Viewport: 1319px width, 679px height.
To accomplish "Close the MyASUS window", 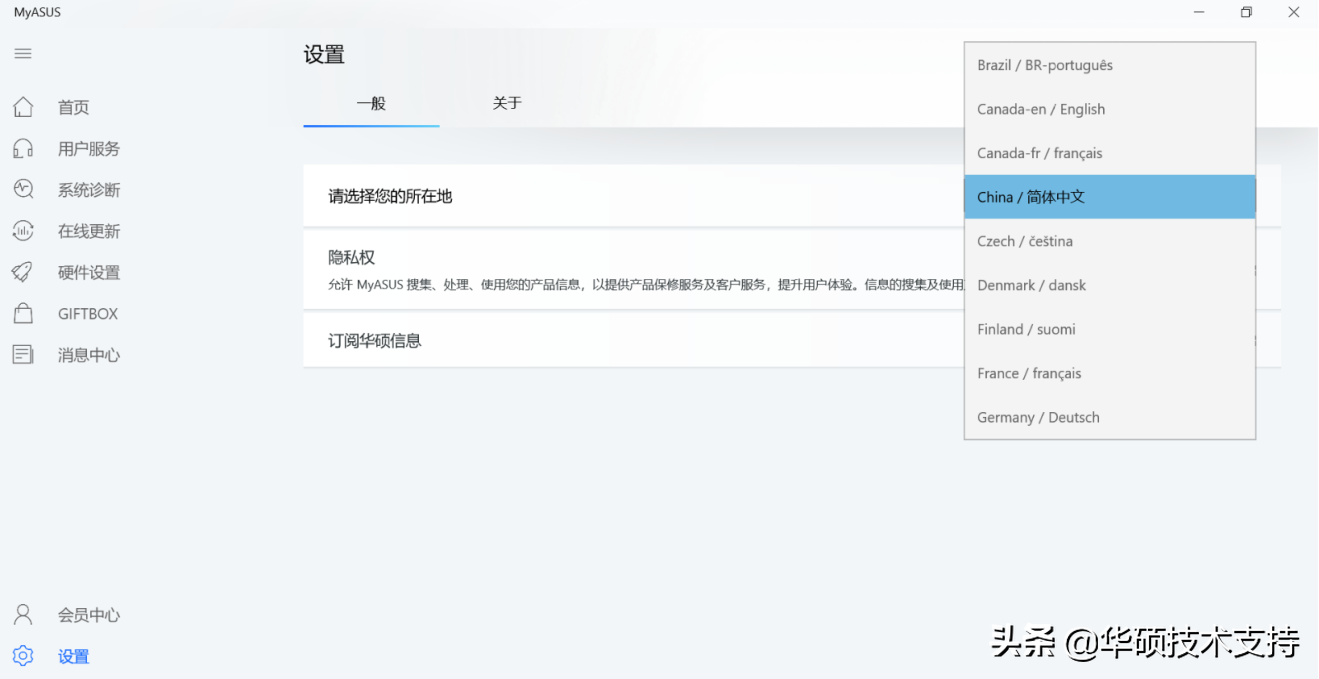I will (1293, 13).
